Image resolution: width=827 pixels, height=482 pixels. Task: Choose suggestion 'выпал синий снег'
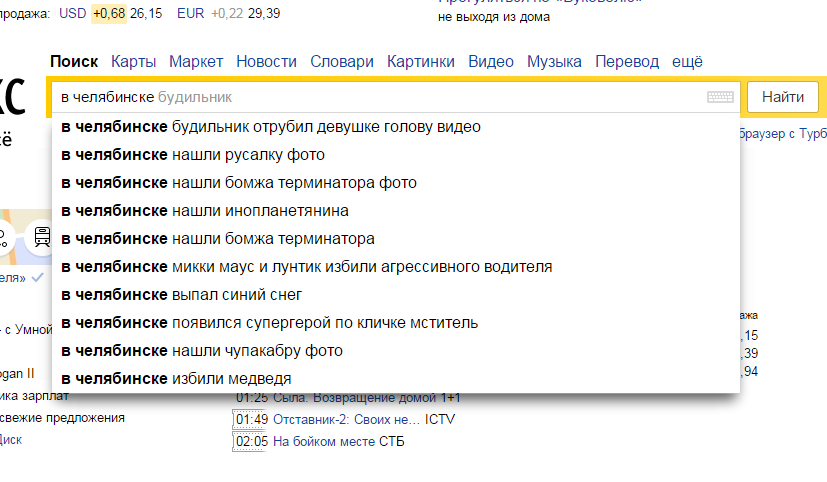pyautogui.click(x=396, y=295)
